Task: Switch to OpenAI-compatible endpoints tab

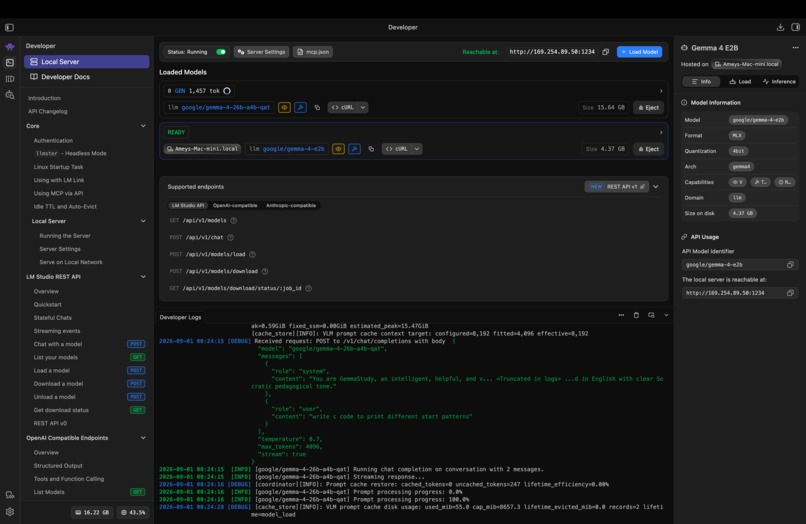Action: pos(235,205)
